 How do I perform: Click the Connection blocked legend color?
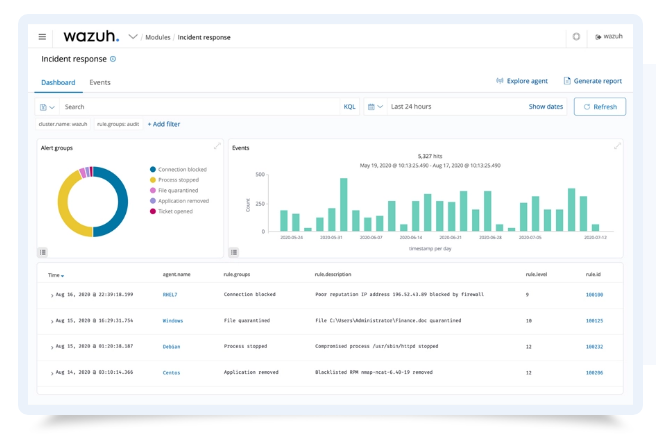click(152, 170)
